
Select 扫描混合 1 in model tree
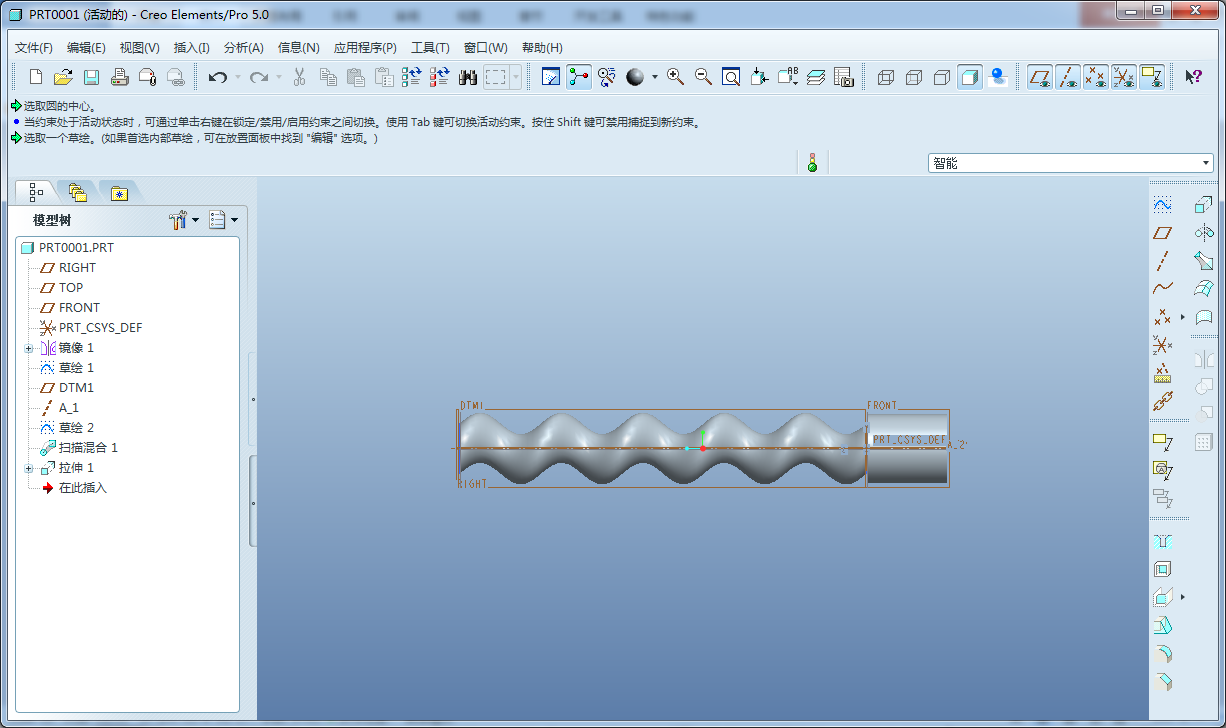click(88, 448)
